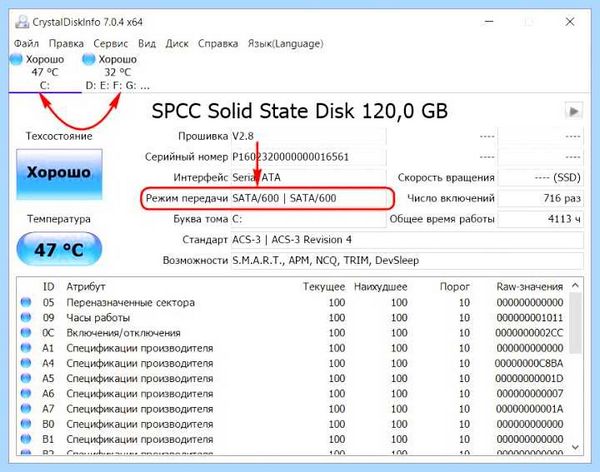Click the CrystalDiskInfo title bar app icon
This screenshot has height=472, width=600.
22,22
